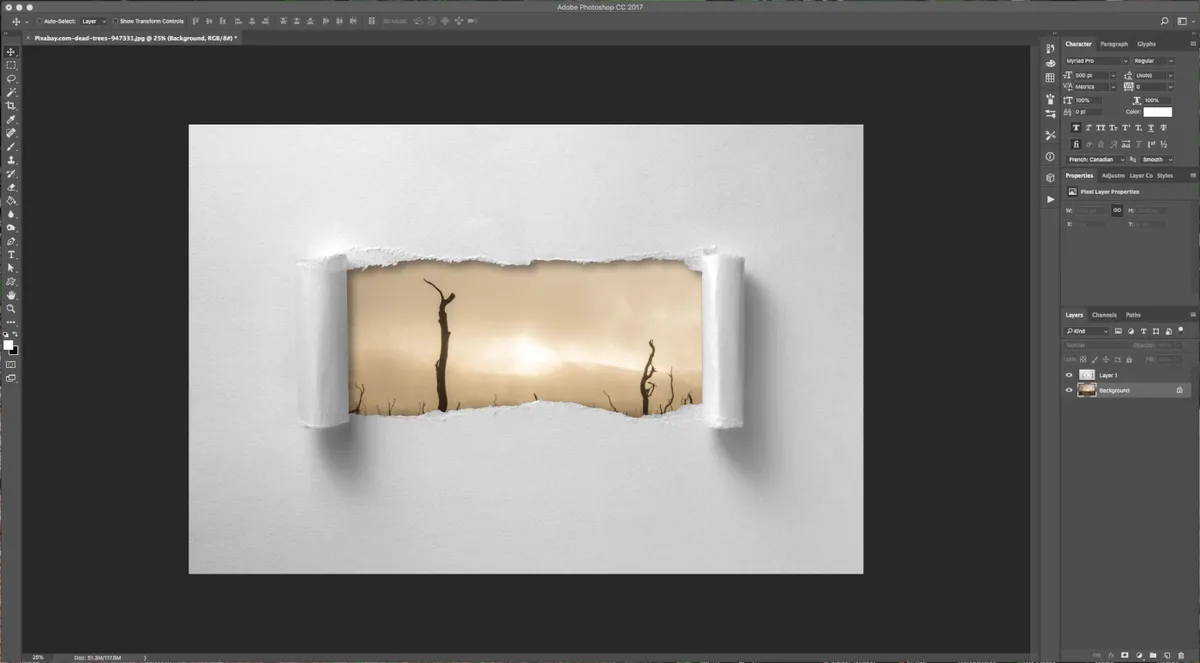The image size is (1200, 663).
Task: Open the Metrics kerning dropdown
Action: (1095, 87)
